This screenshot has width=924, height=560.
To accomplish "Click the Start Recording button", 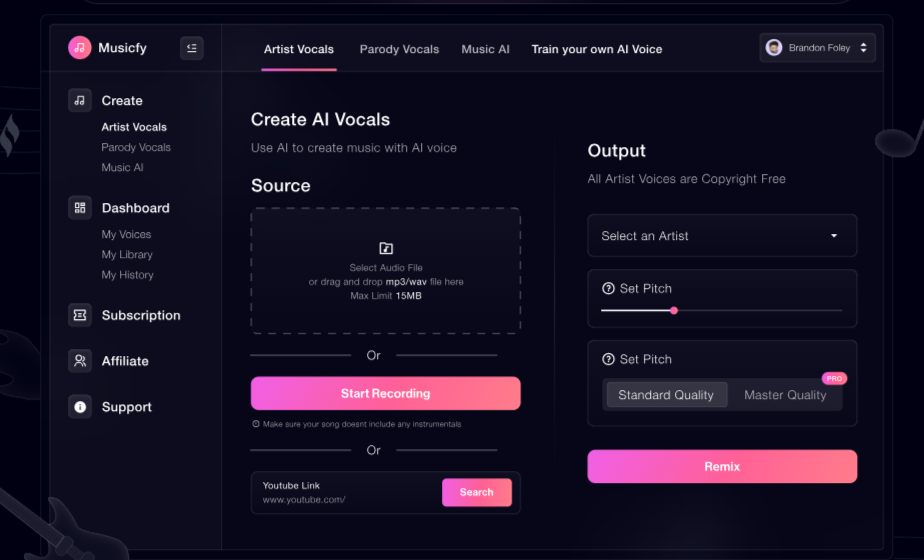I will click(x=385, y=393).
